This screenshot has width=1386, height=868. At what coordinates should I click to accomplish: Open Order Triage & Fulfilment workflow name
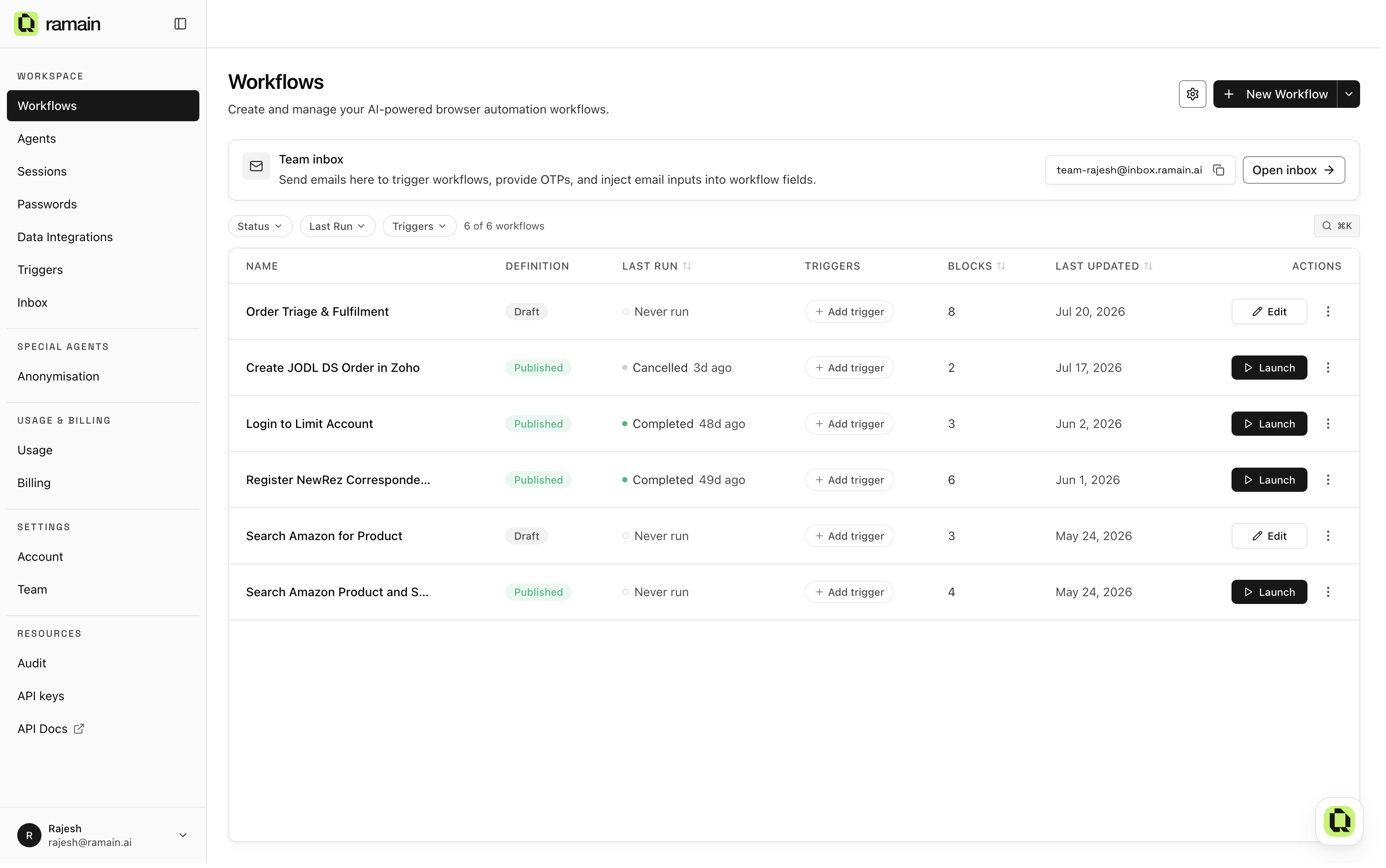[318, 312]
